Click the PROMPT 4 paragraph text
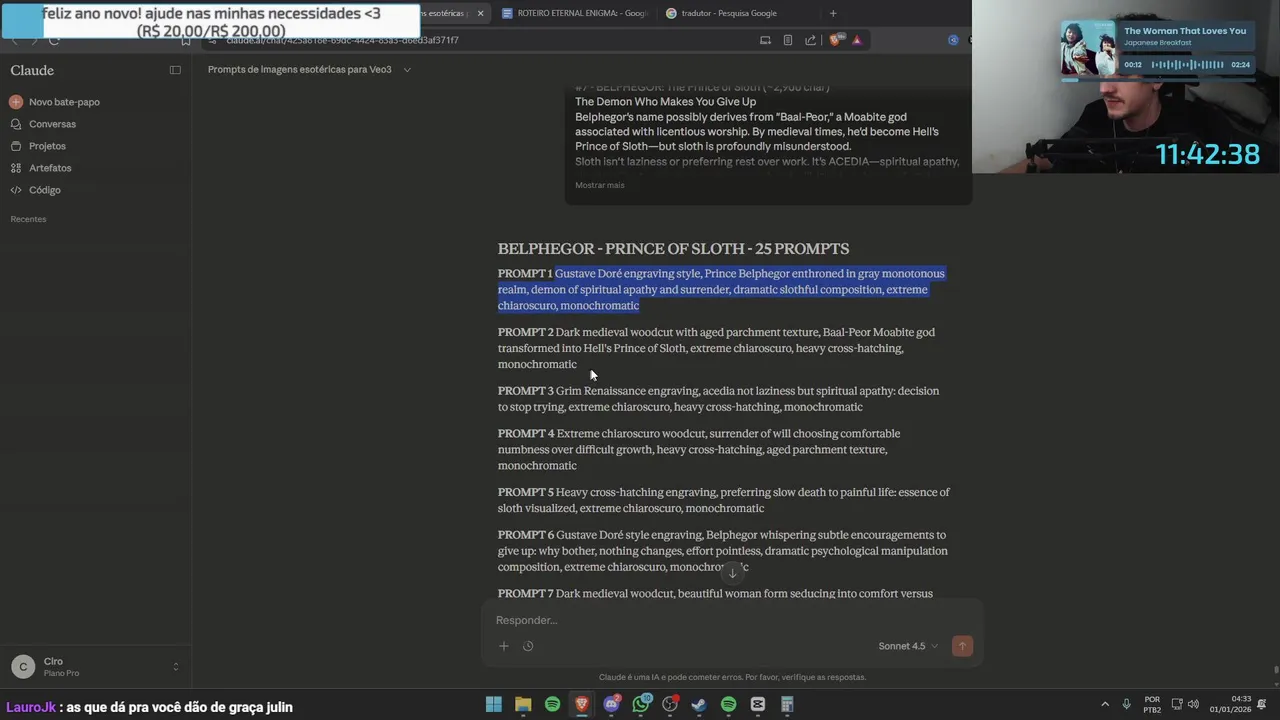 699,449
